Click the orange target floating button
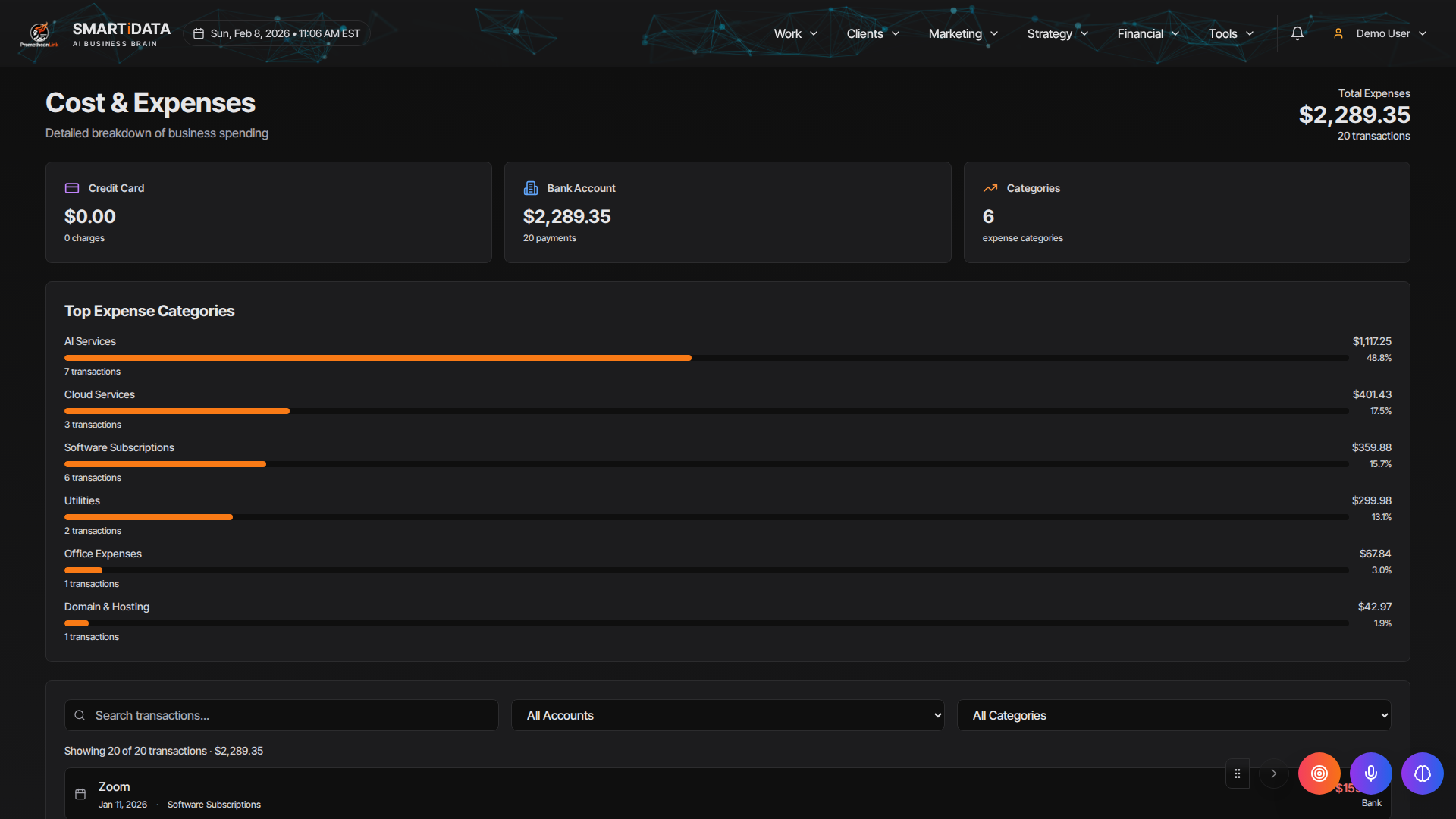This screenshot has width=1456, height=819. click(x=1319, y=773)
